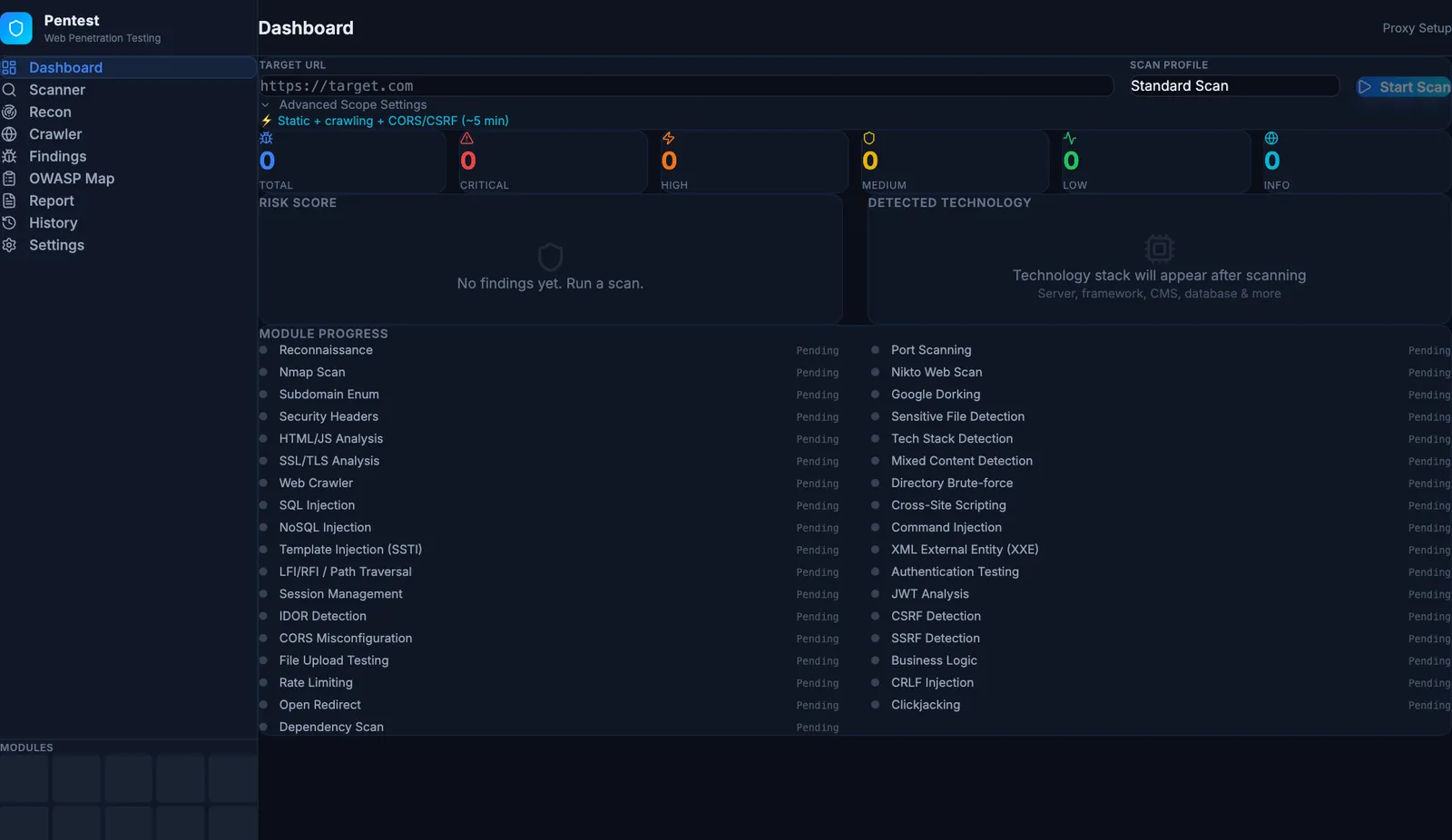The image size is (1452, 840).
Task: Click the Detected Technology chip icon
Action: click(x=1159, y=249)
